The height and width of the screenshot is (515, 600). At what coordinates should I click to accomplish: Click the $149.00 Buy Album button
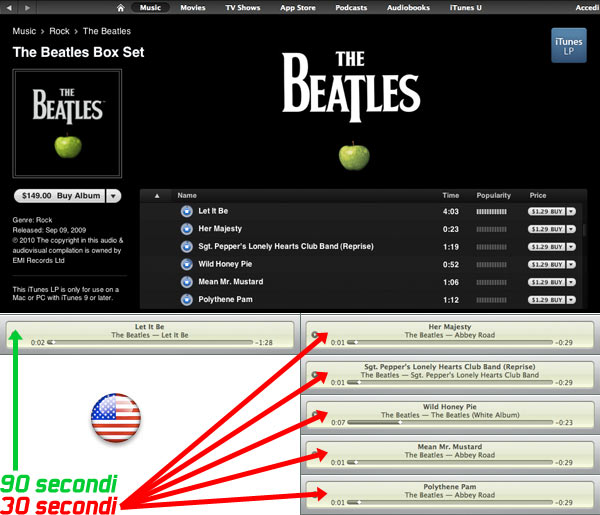tap(59, 196)
